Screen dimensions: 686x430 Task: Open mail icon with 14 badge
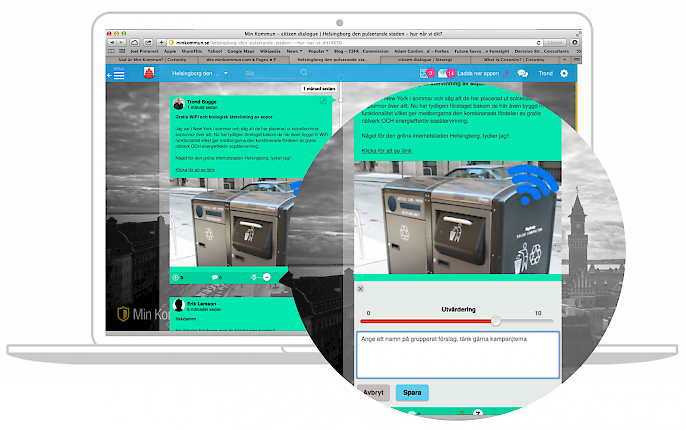[446, 73]
